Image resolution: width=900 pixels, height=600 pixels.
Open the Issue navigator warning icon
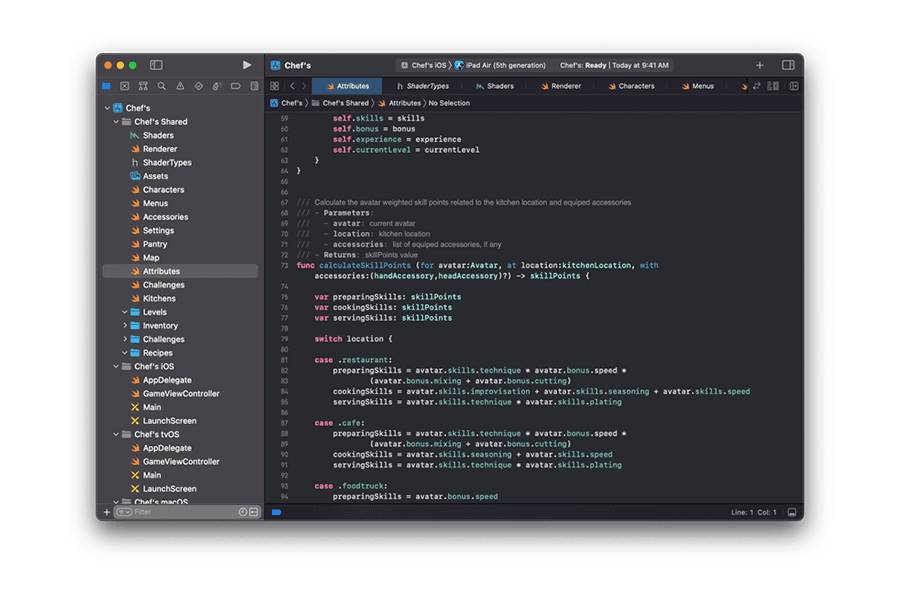[x=180, y=86]
